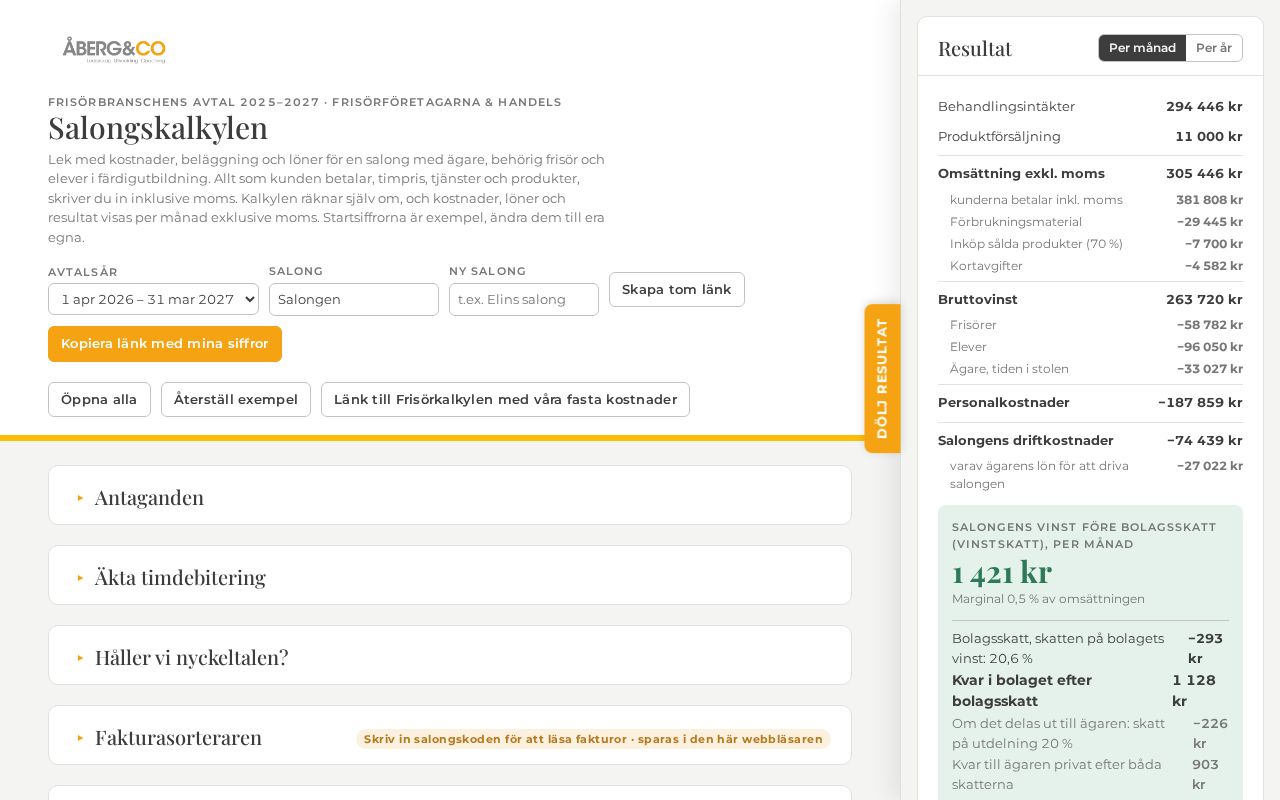Click Skapa tom länk button
The image size is (1280, 800).
(677, 289)
